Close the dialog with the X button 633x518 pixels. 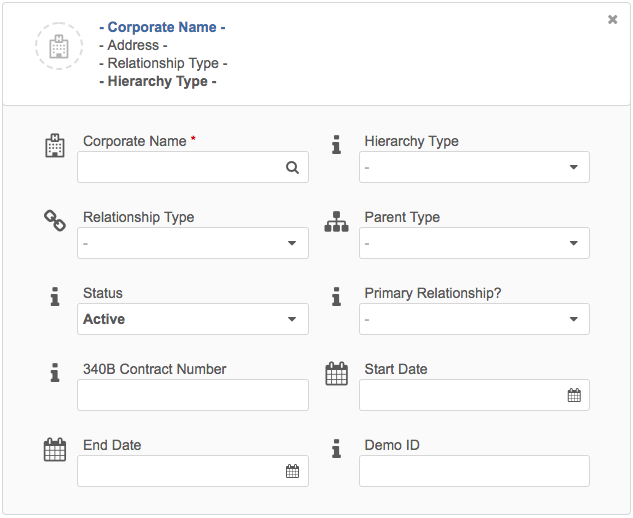point(612,19)
